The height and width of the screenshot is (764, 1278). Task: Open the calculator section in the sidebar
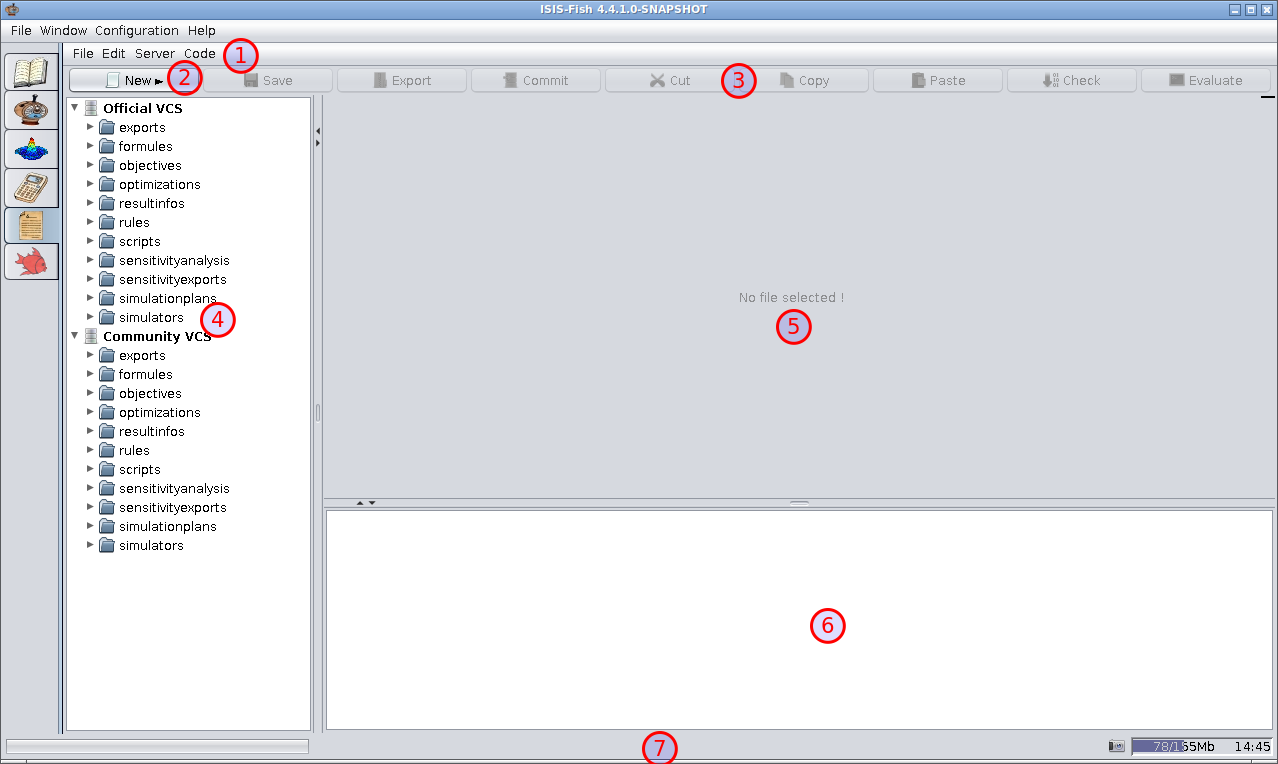click(x=31, y=187)
